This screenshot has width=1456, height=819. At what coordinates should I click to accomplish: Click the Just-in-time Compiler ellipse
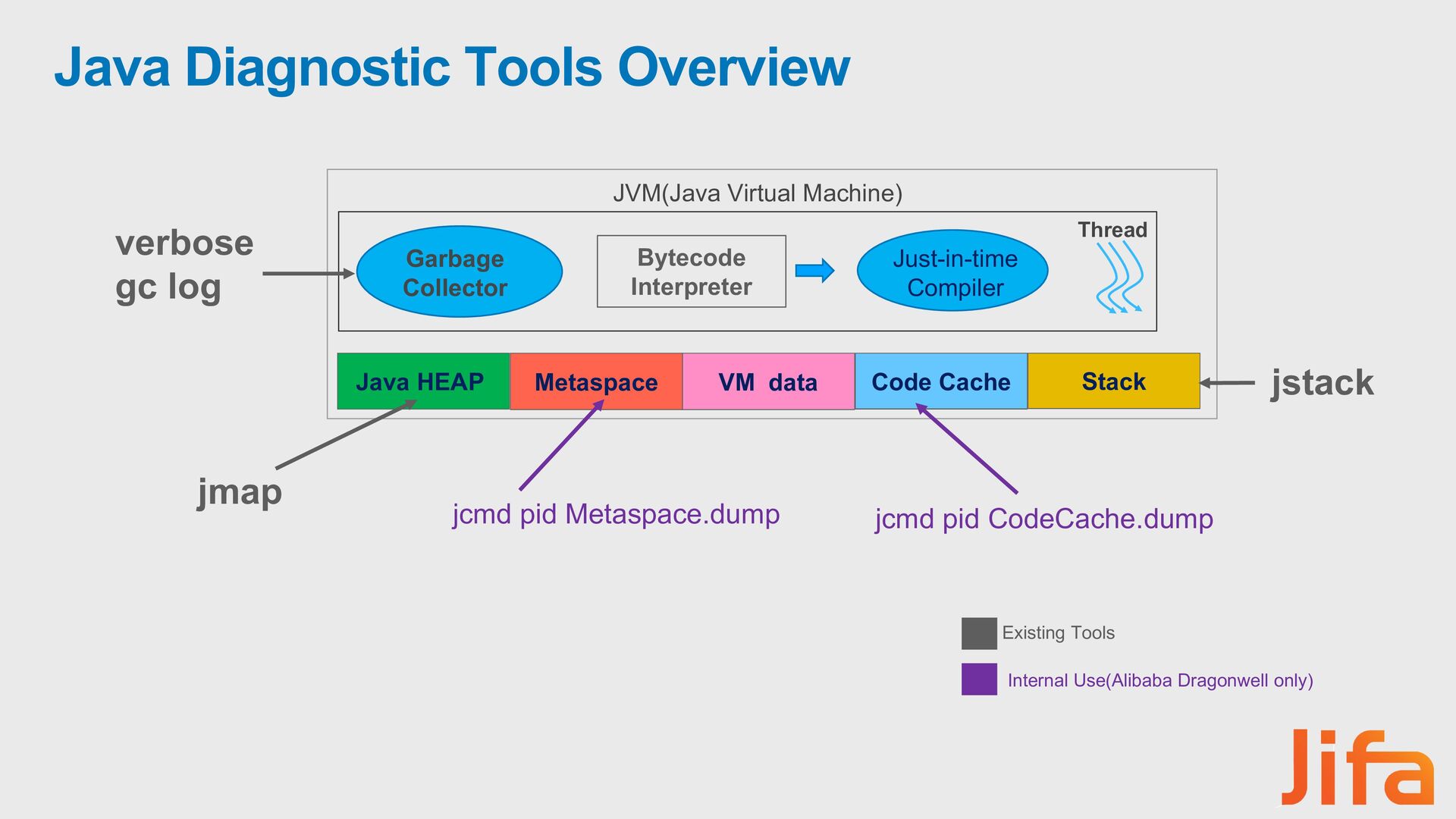tap(952, 271)
